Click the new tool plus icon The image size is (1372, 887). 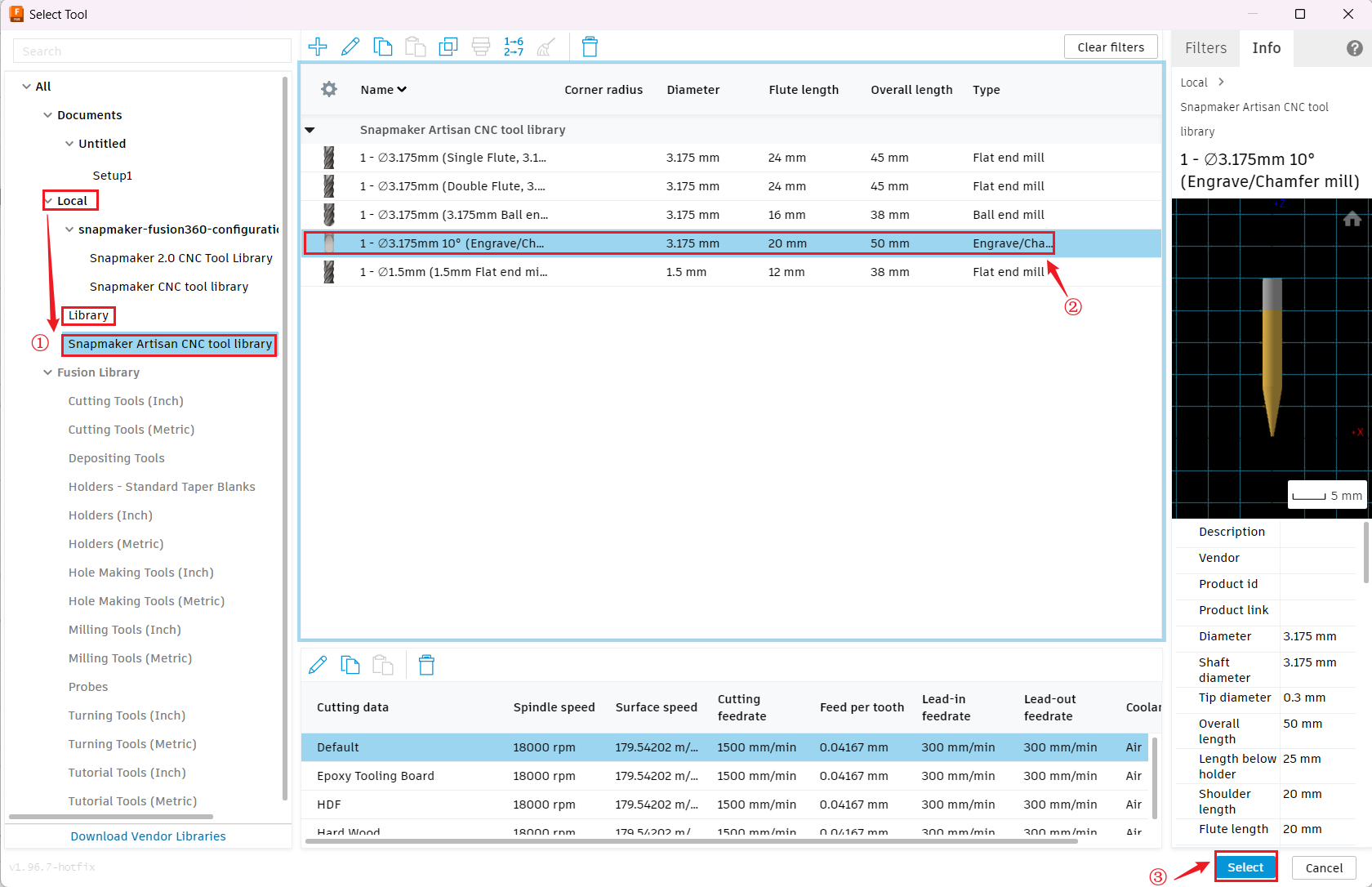[318, 47]
